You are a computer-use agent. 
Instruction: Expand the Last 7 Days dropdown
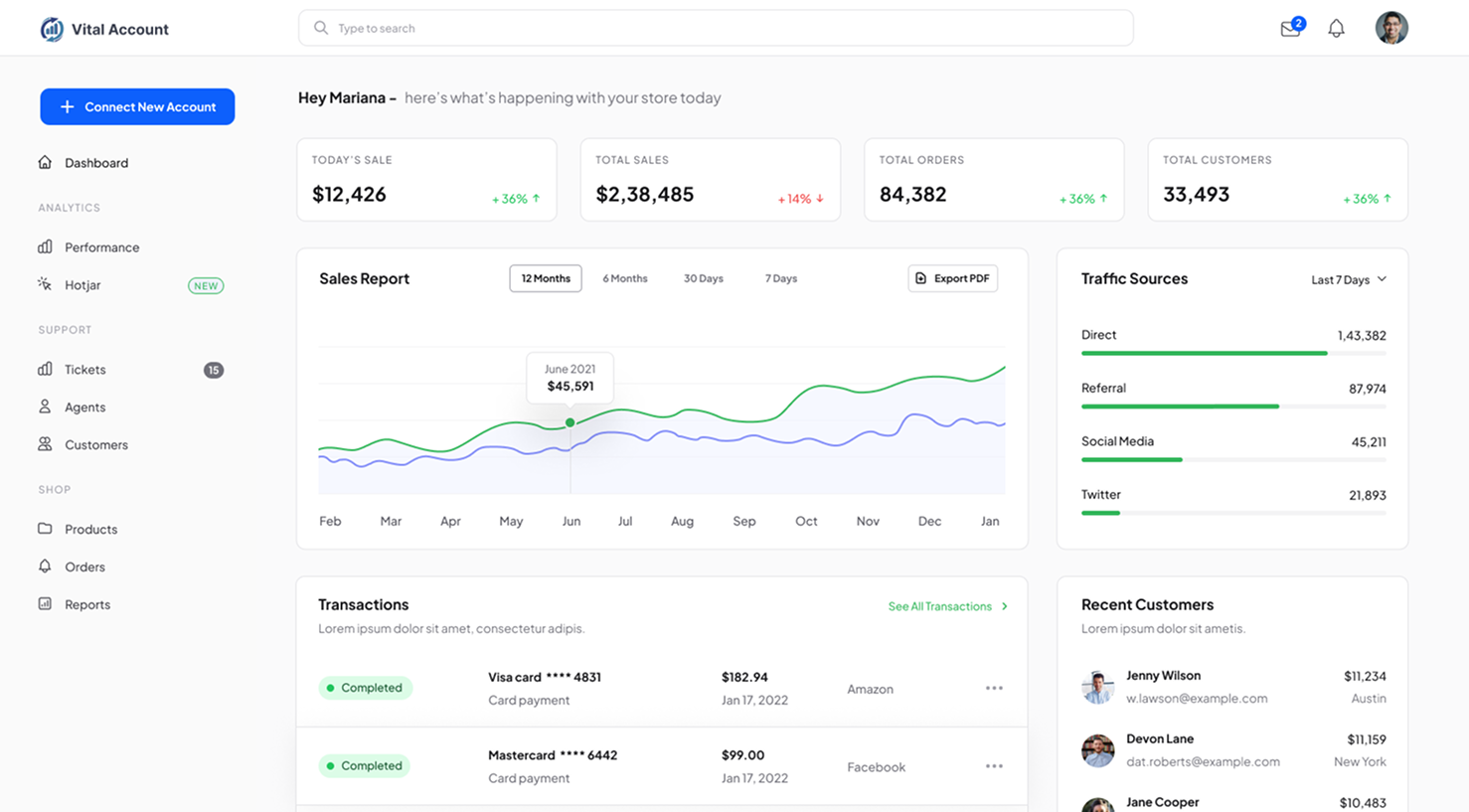[x=1348, y=280]
